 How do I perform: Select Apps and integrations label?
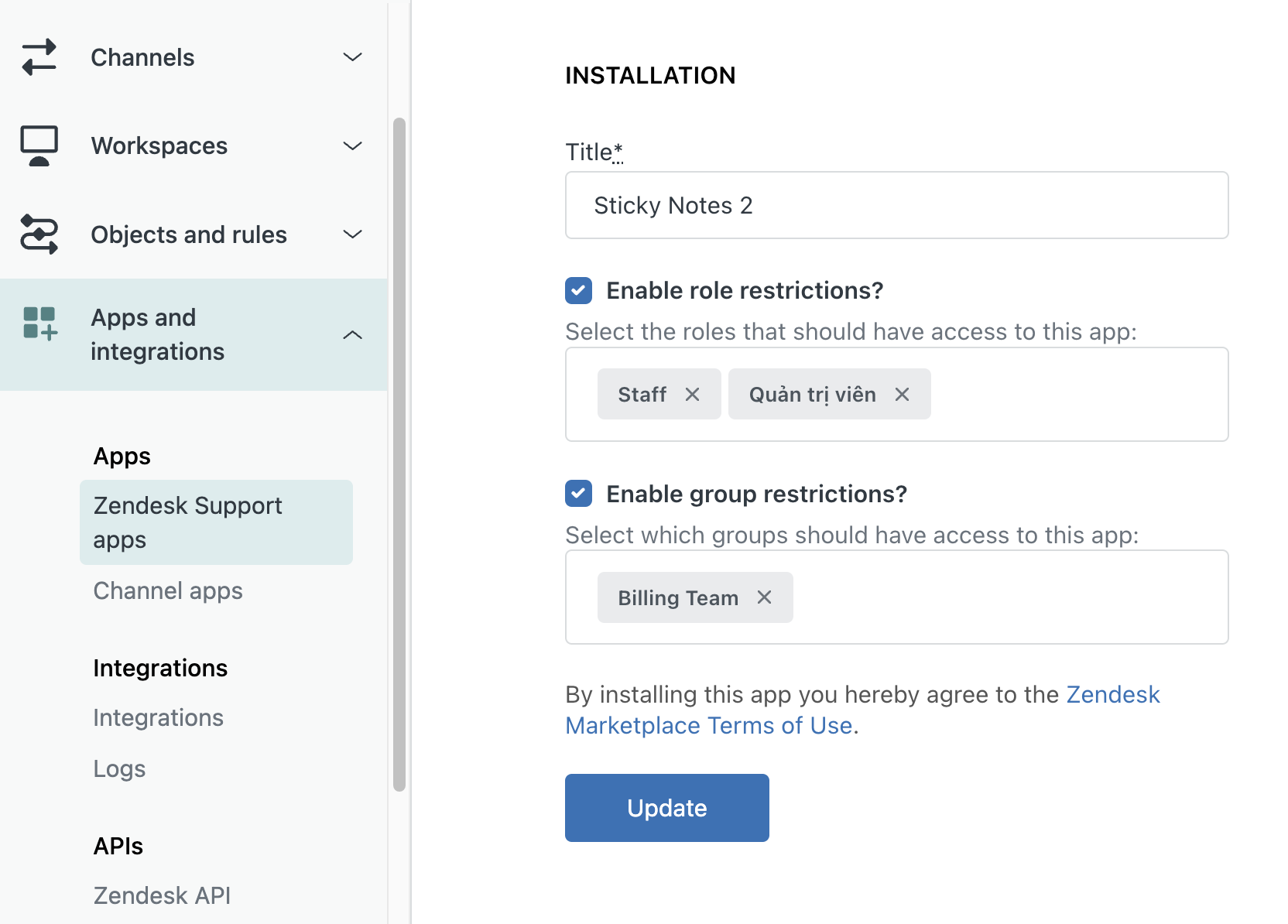(158, 334)
